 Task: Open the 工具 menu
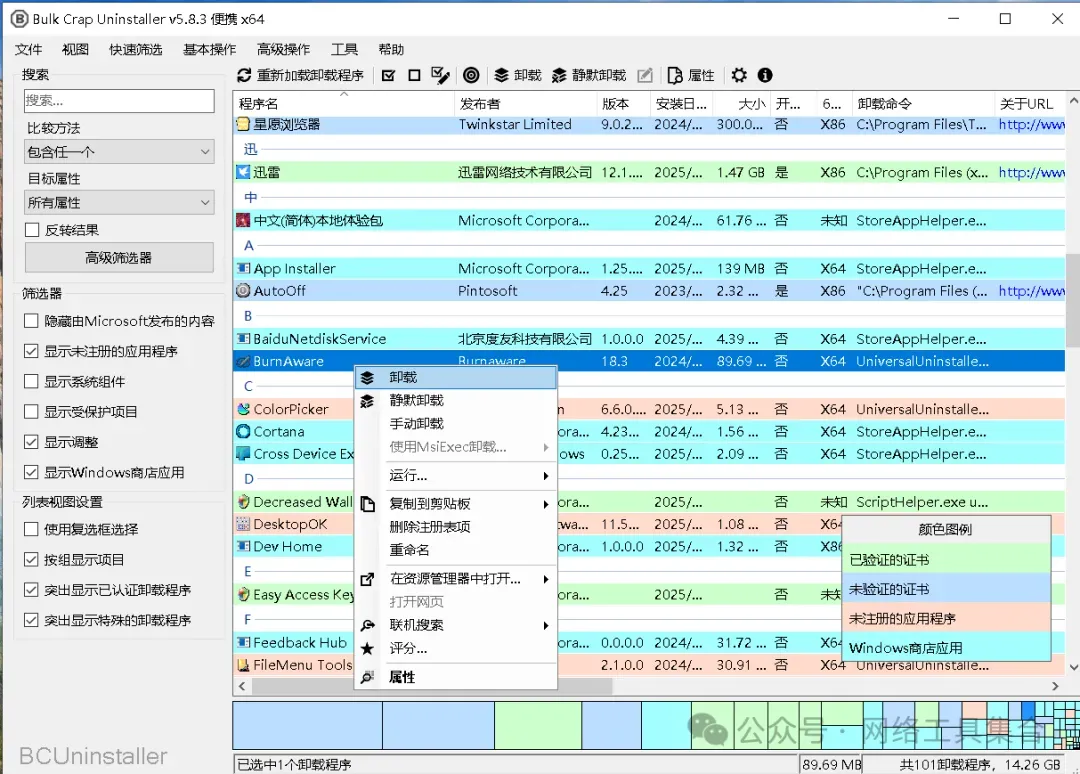(x=344, y=50)
